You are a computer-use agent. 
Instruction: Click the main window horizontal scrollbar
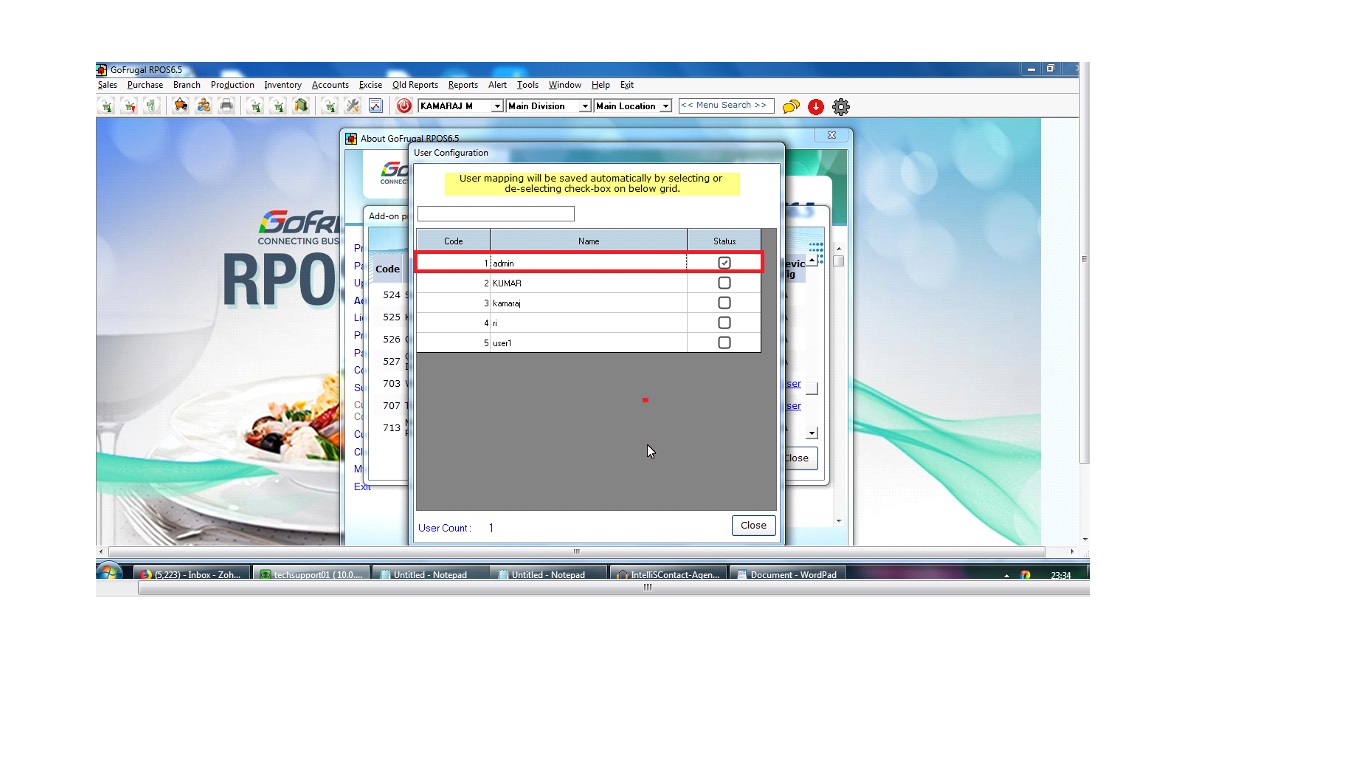pyautogui.click(x=576, y=551)
